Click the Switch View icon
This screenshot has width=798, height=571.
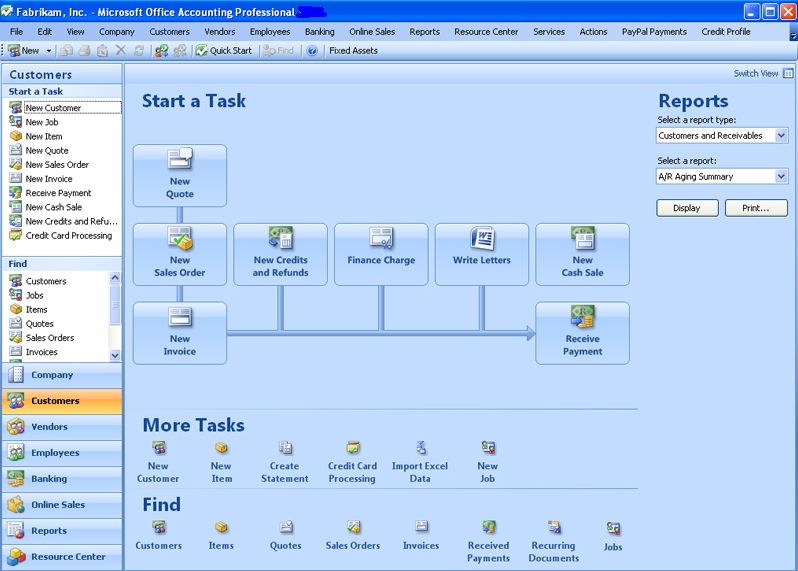(x=788, y=73)
